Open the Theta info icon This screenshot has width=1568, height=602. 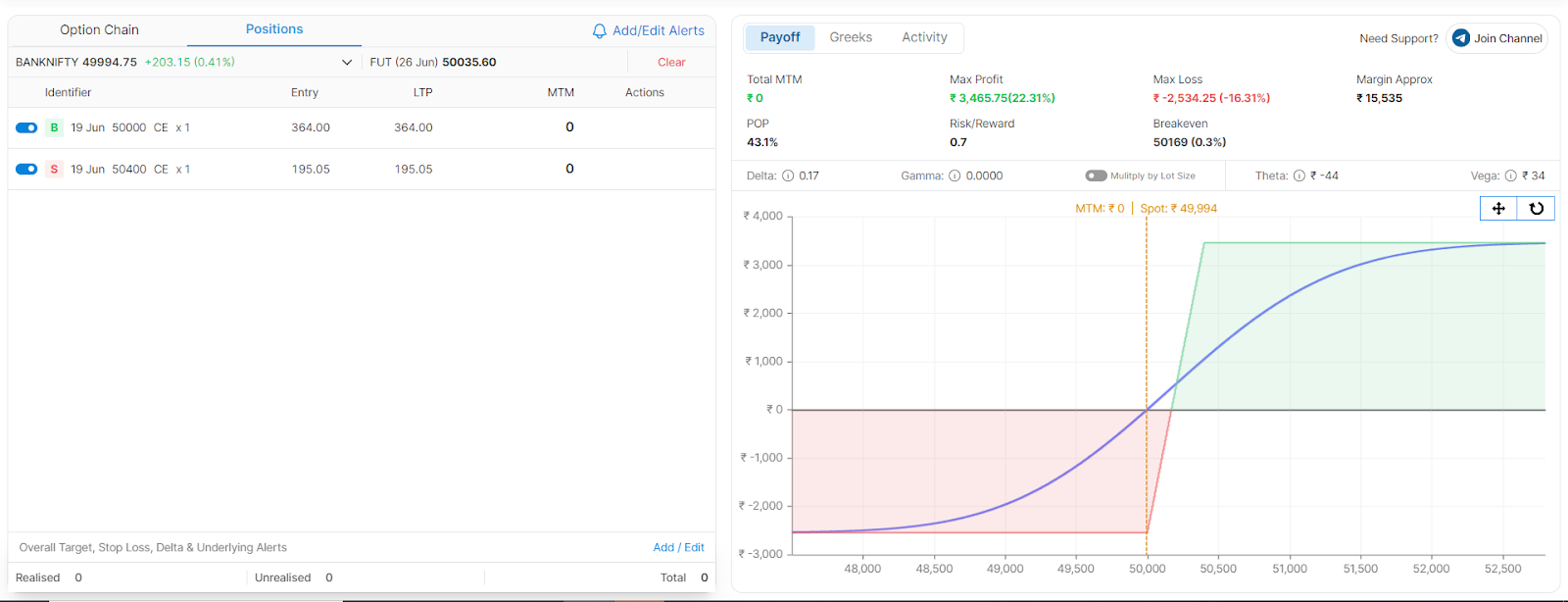1299,176
